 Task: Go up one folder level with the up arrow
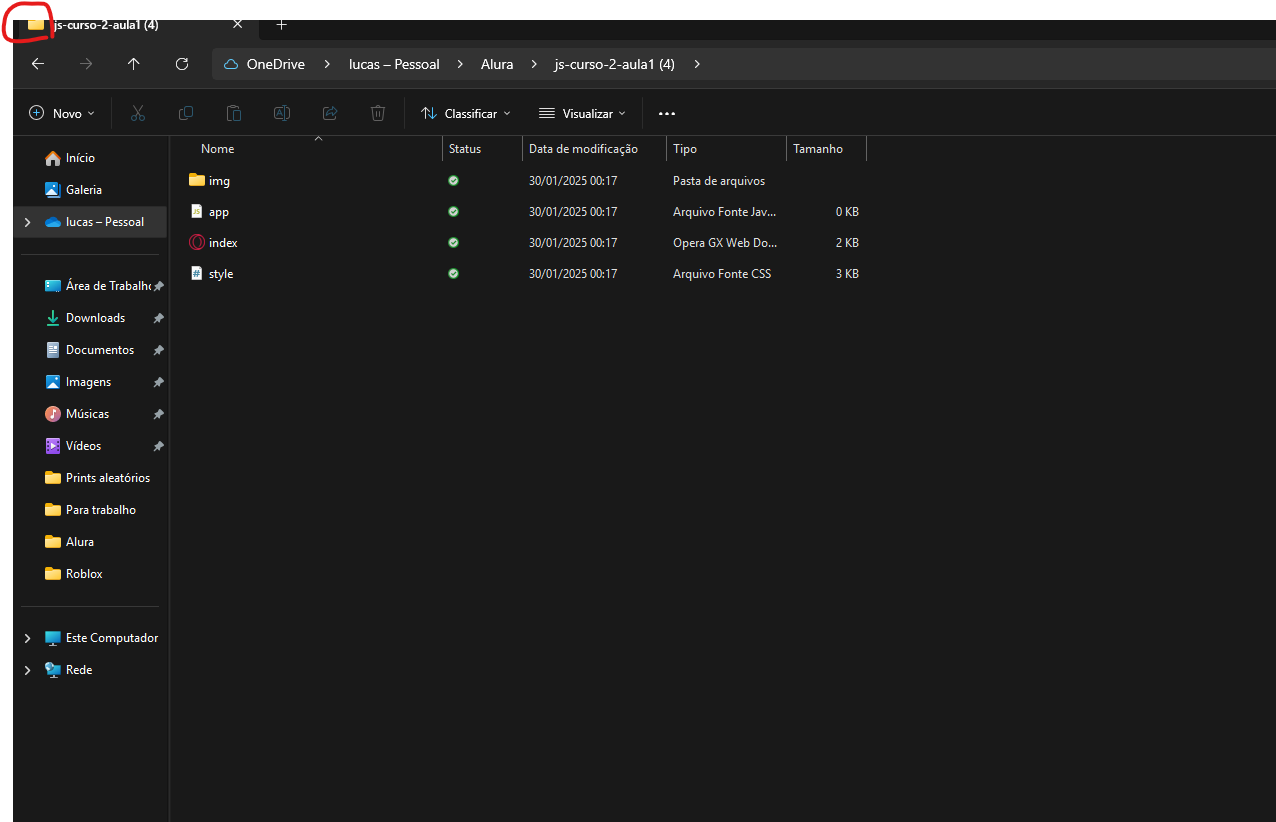pos(134,64)
